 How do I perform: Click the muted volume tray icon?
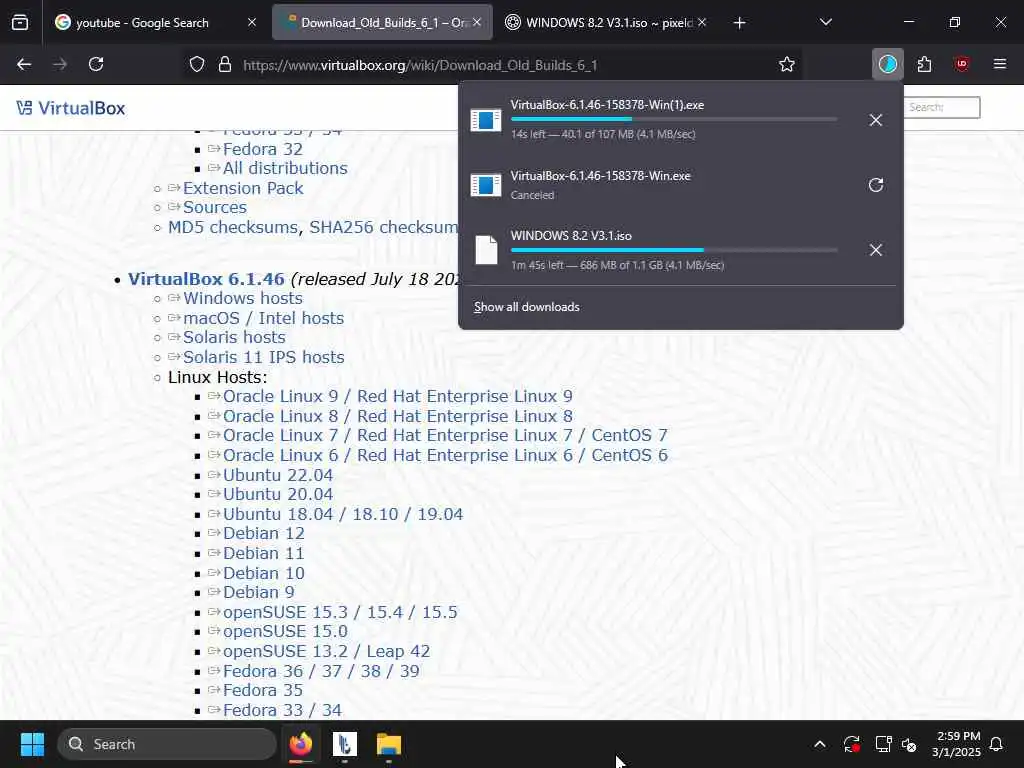909,744
